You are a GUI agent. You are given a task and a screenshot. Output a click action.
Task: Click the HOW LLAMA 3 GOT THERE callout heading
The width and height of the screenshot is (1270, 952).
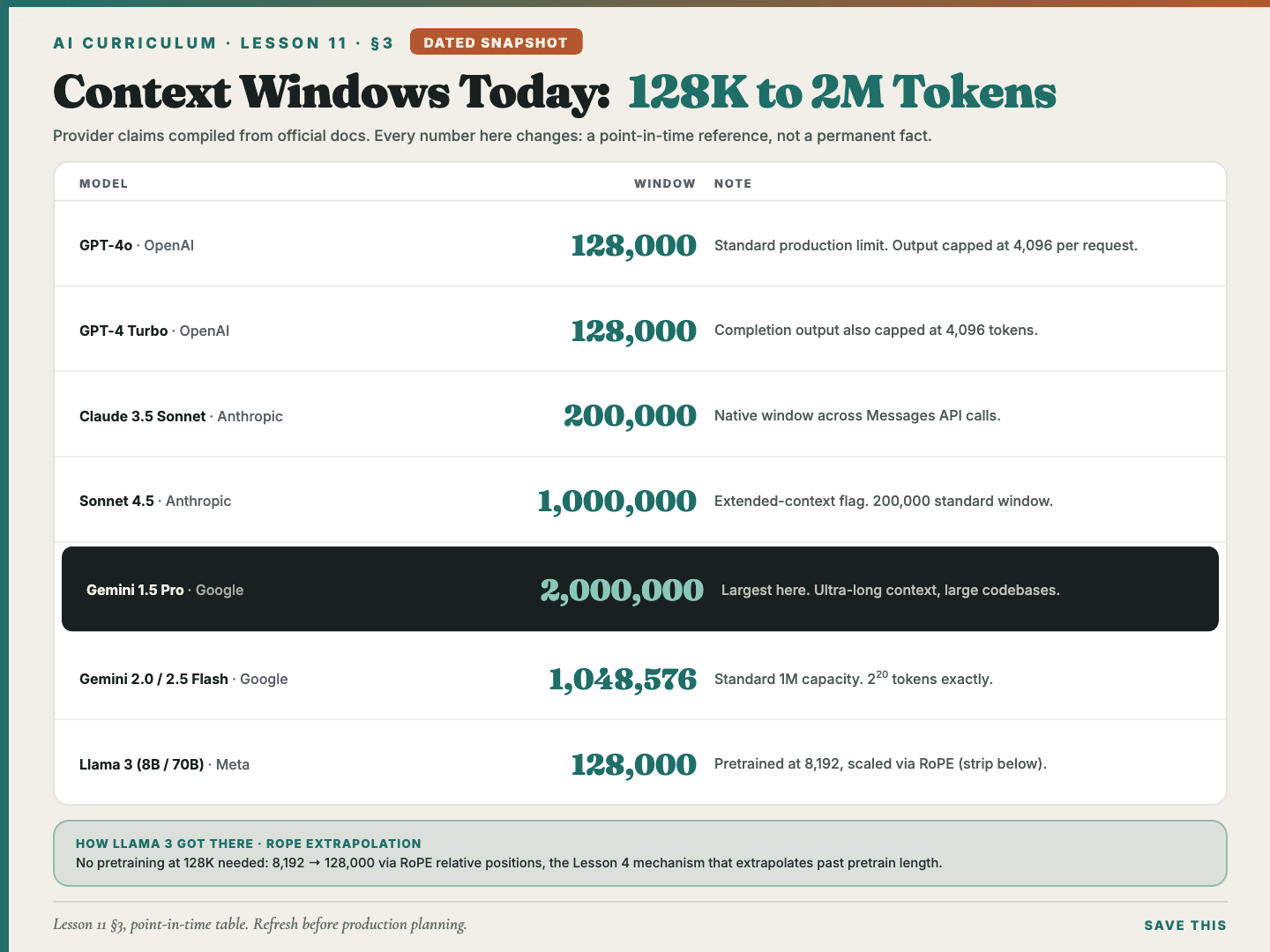point(249,844)
